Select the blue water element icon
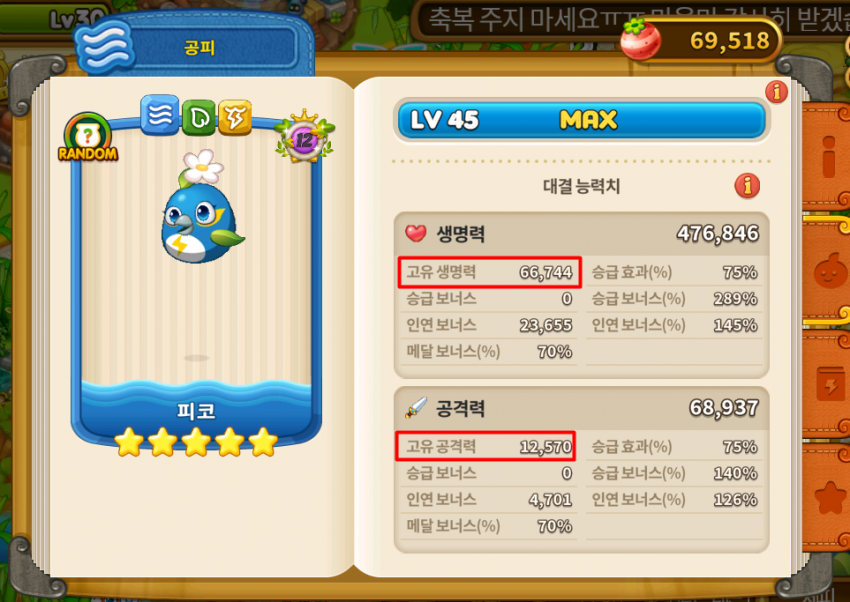850x602 pixels. tap(160, 115)
